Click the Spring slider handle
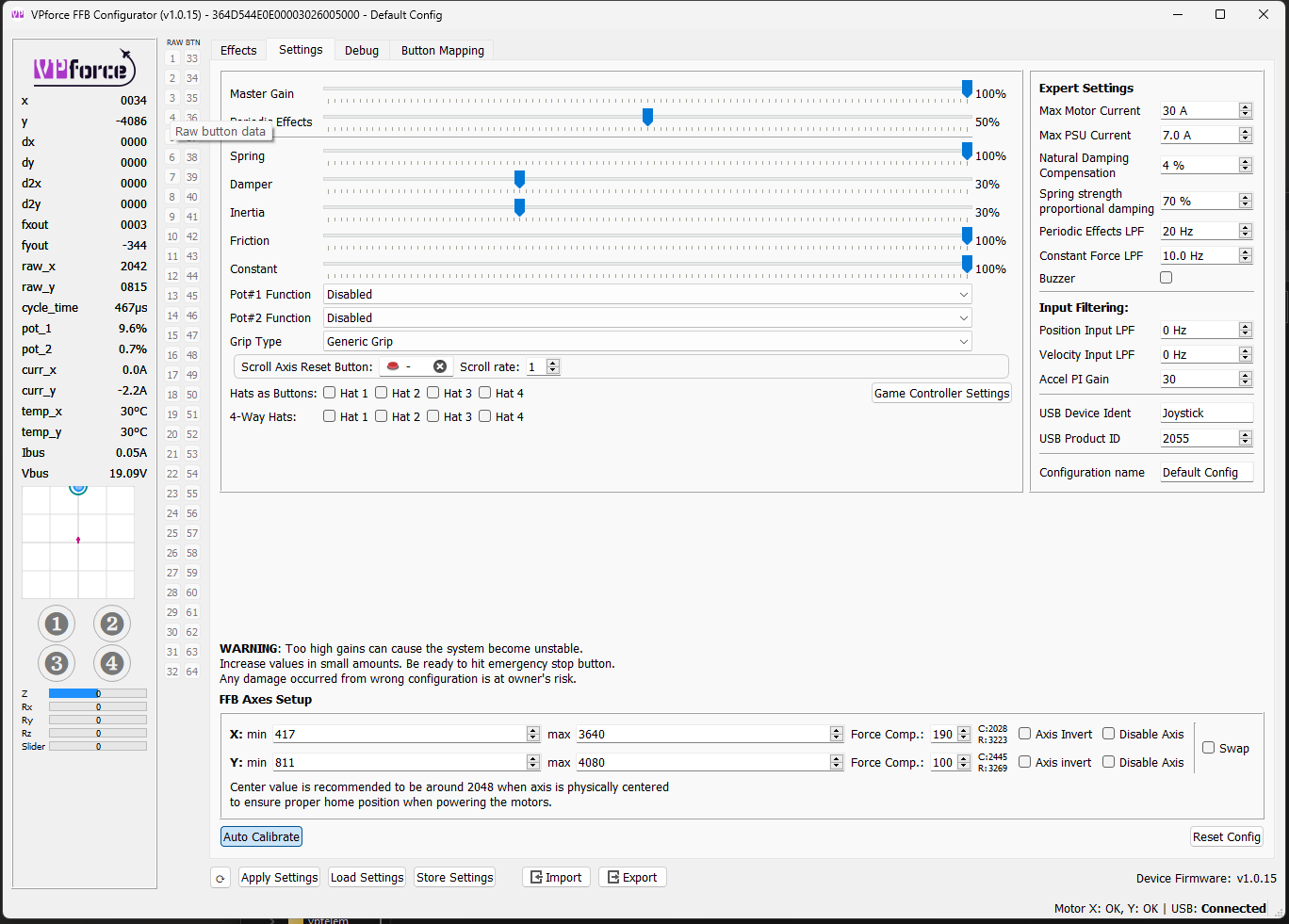 click(967, 151)
